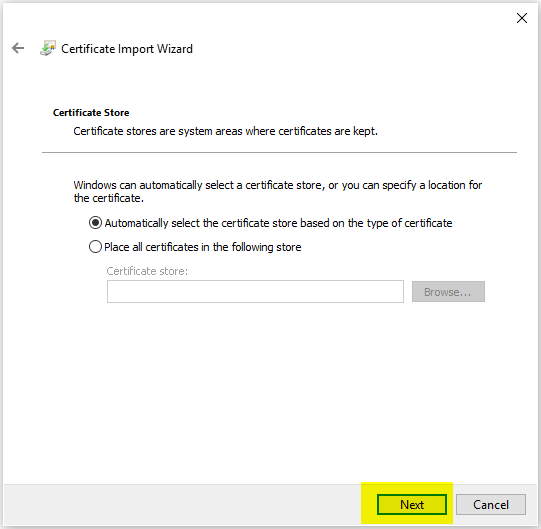Click the Certificate Import Wizard title text
The width and height of the screenshot is (541, 529).
pyautogui.click(x=127, y=49)
